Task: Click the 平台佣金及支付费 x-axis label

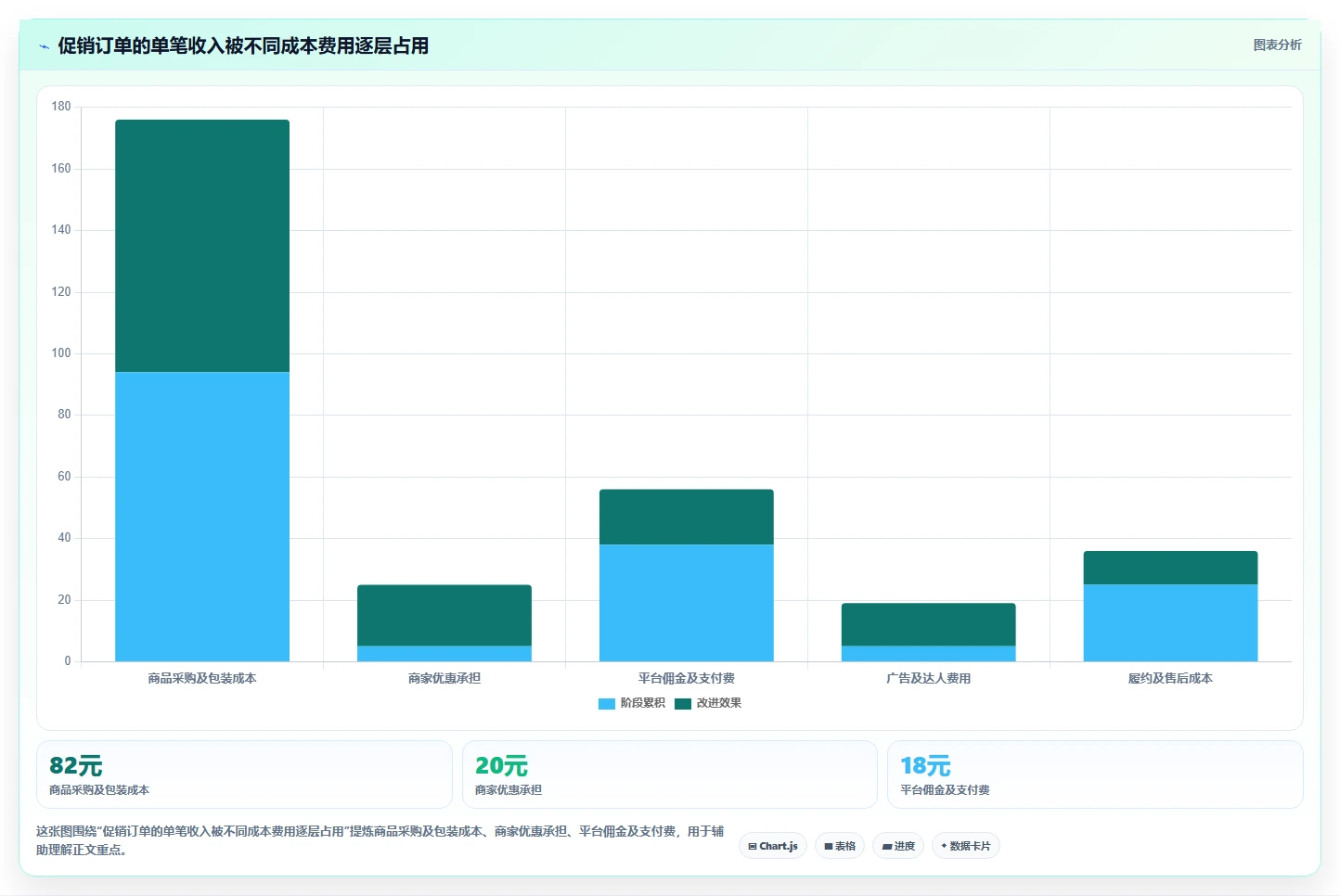Action: (x=687, y=679)
